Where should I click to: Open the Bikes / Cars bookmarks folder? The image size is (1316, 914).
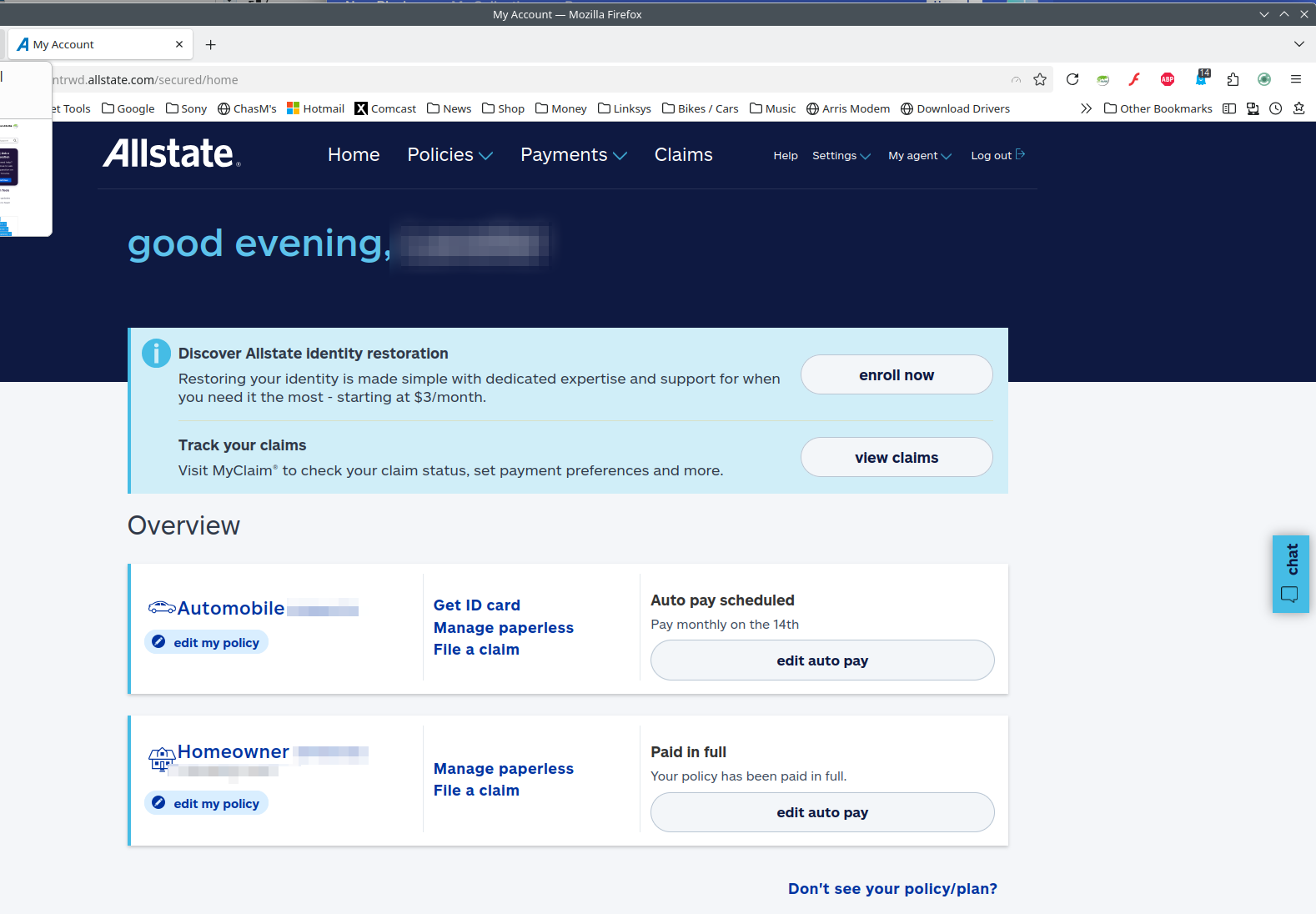click(700, 108)
